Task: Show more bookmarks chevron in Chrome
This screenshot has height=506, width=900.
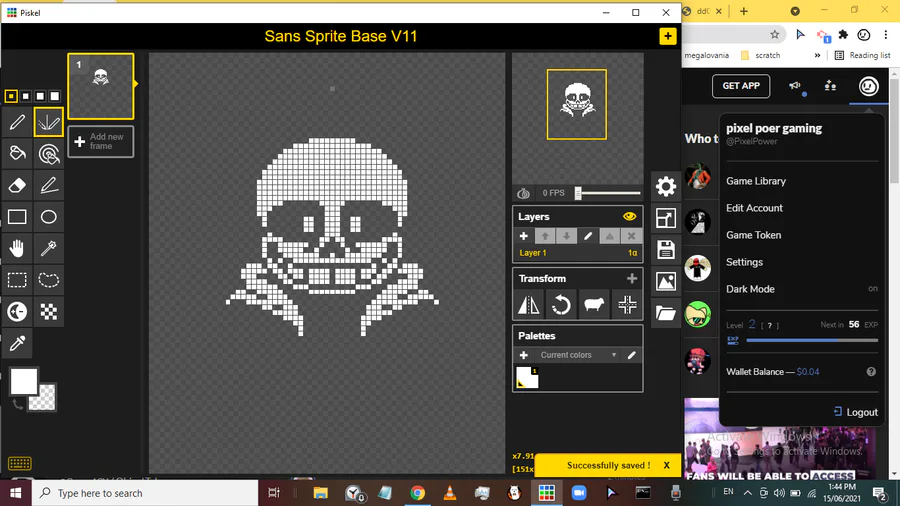Action: click(x=817, y=56)
